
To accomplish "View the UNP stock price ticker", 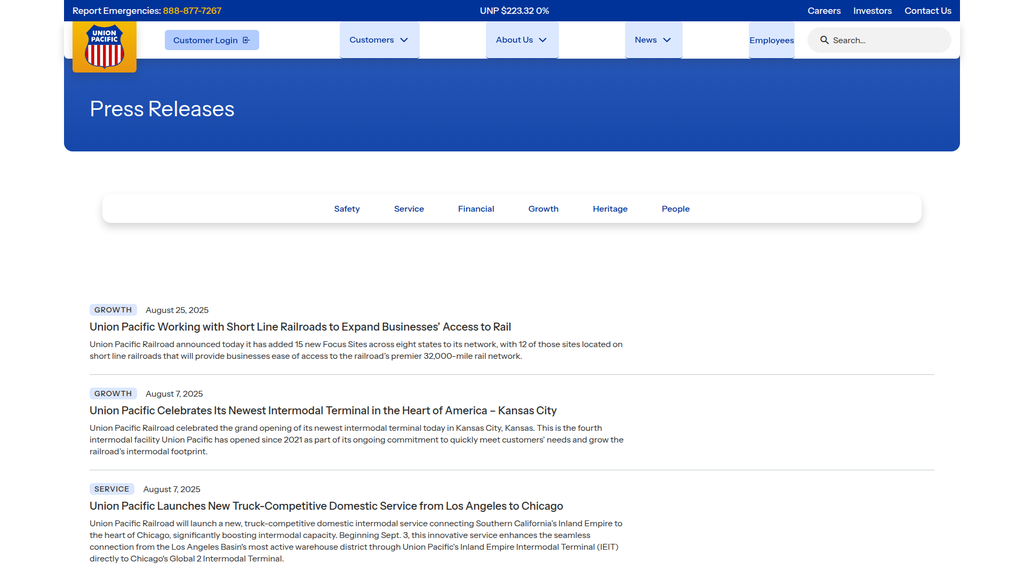I will pos(514,10).
